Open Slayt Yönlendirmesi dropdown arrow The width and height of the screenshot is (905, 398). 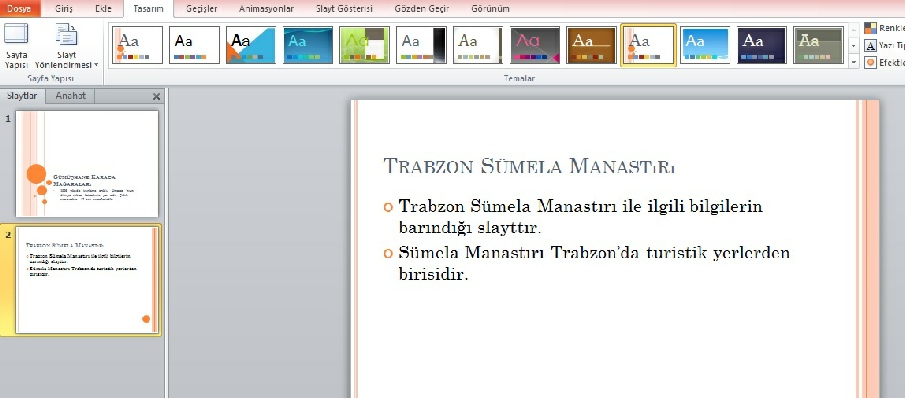(96, 65)
